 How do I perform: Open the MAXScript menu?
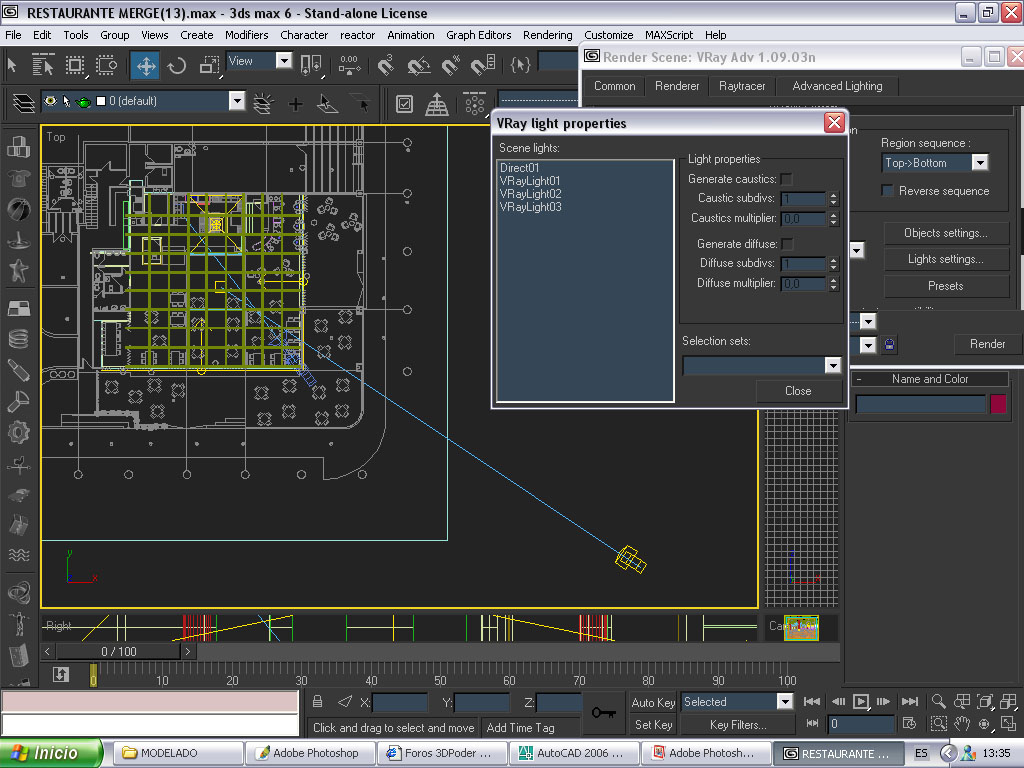(x=669, y=35)
